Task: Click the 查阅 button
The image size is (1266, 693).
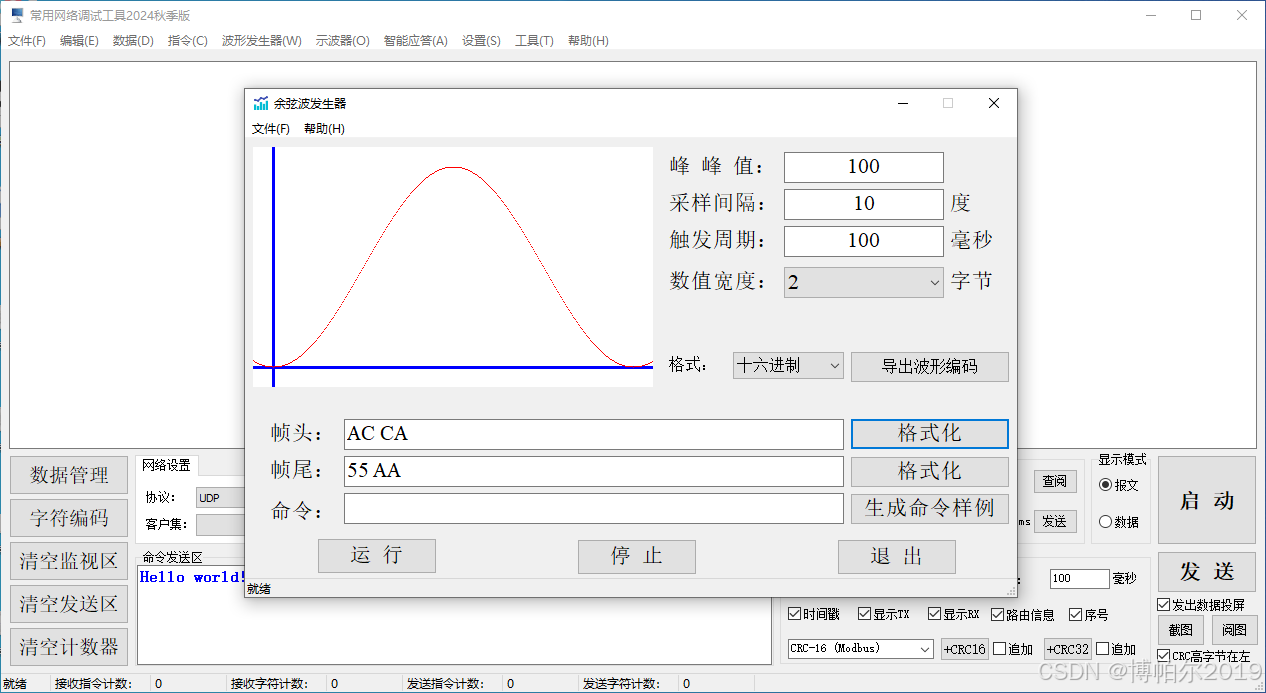Action: 1055,482
